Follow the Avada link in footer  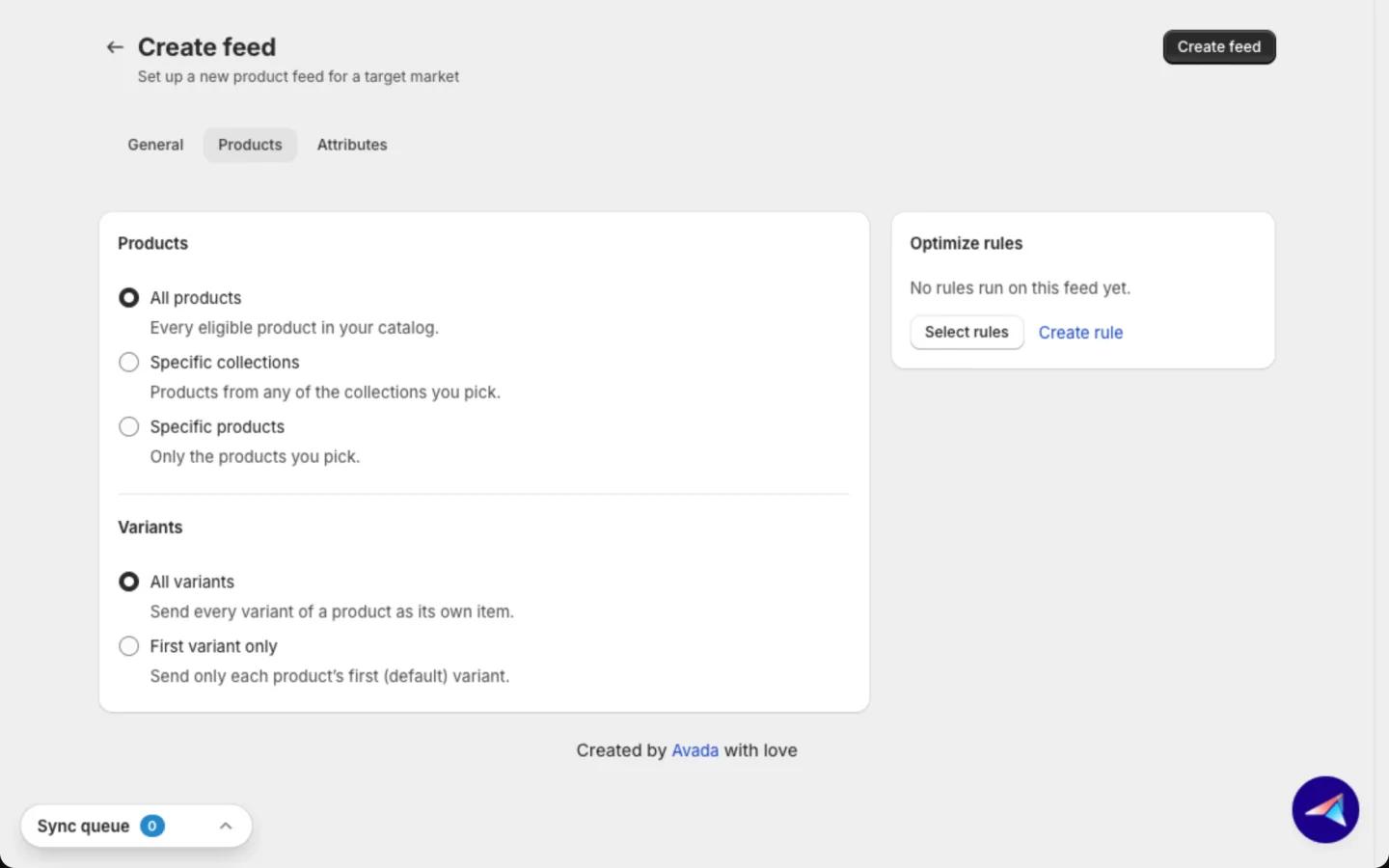pos(694,750)
